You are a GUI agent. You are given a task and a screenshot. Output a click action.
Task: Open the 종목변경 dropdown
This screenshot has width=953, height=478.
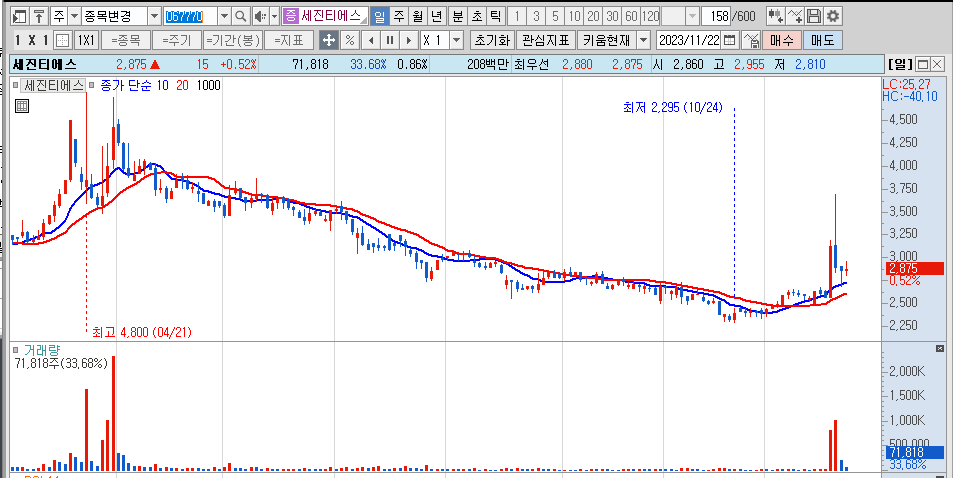tap(154, 16)
